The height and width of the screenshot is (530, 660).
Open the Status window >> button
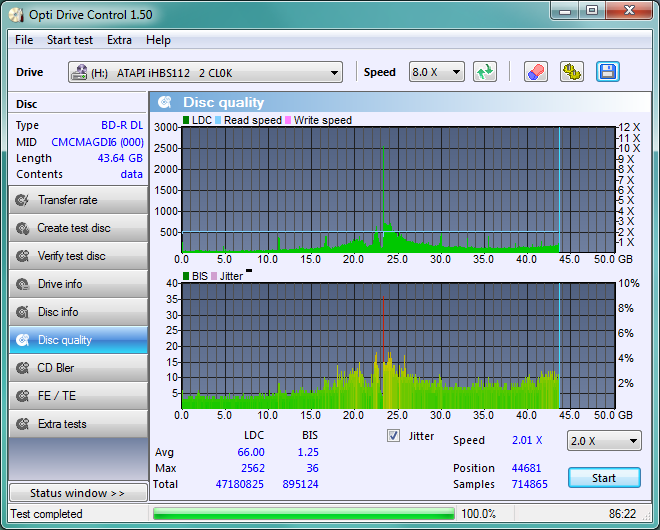(78, 493)
